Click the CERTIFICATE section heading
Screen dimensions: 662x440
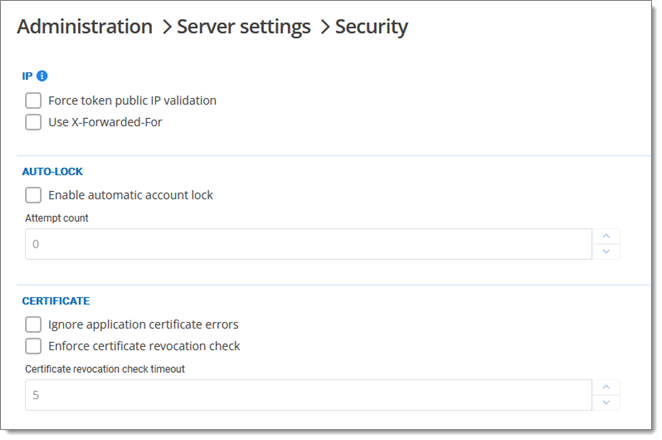coord(56,301)
